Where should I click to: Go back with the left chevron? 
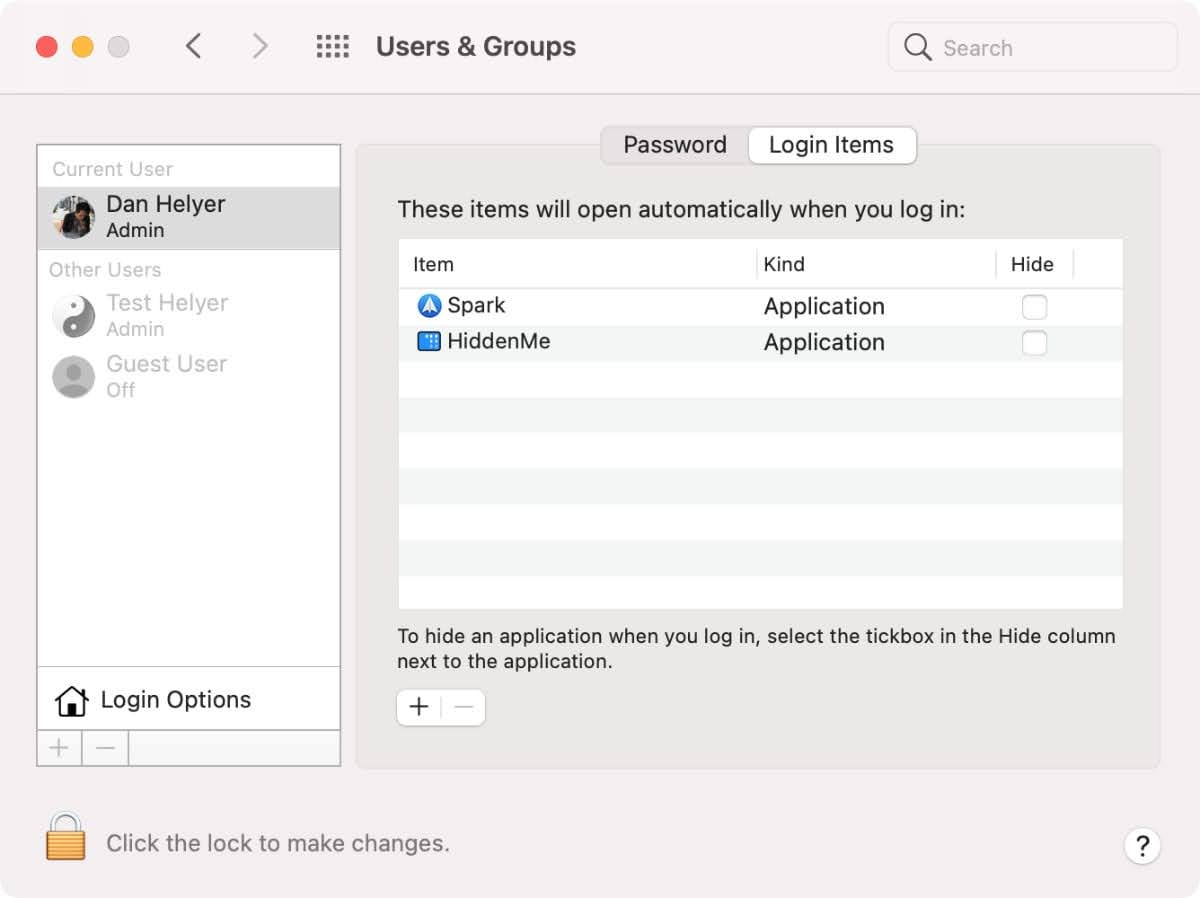[194, 47]
